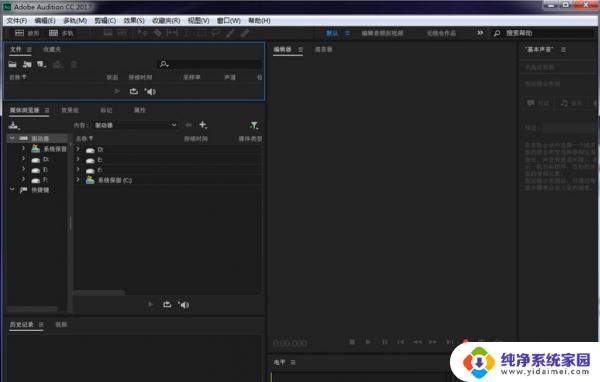Open 文件(F) menu

tap(17, 21)
